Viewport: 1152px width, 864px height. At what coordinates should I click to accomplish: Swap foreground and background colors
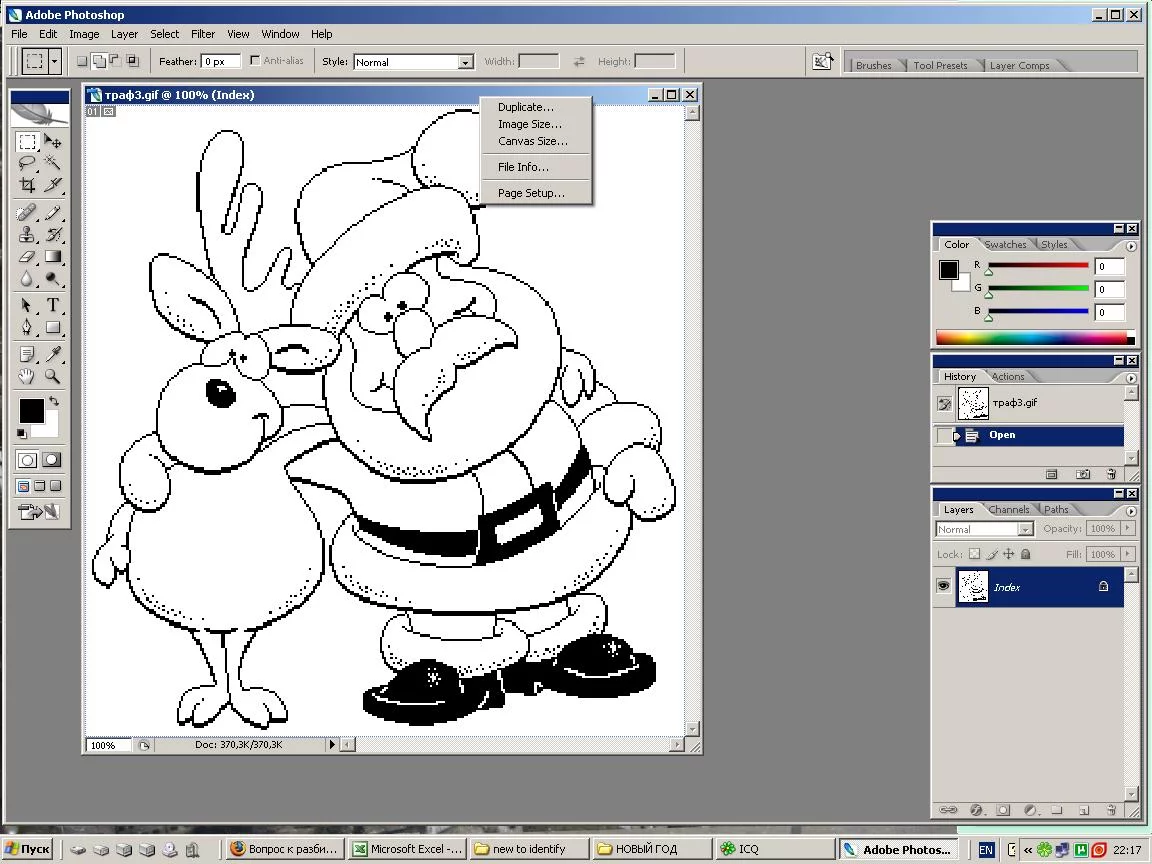coord(53,402)
